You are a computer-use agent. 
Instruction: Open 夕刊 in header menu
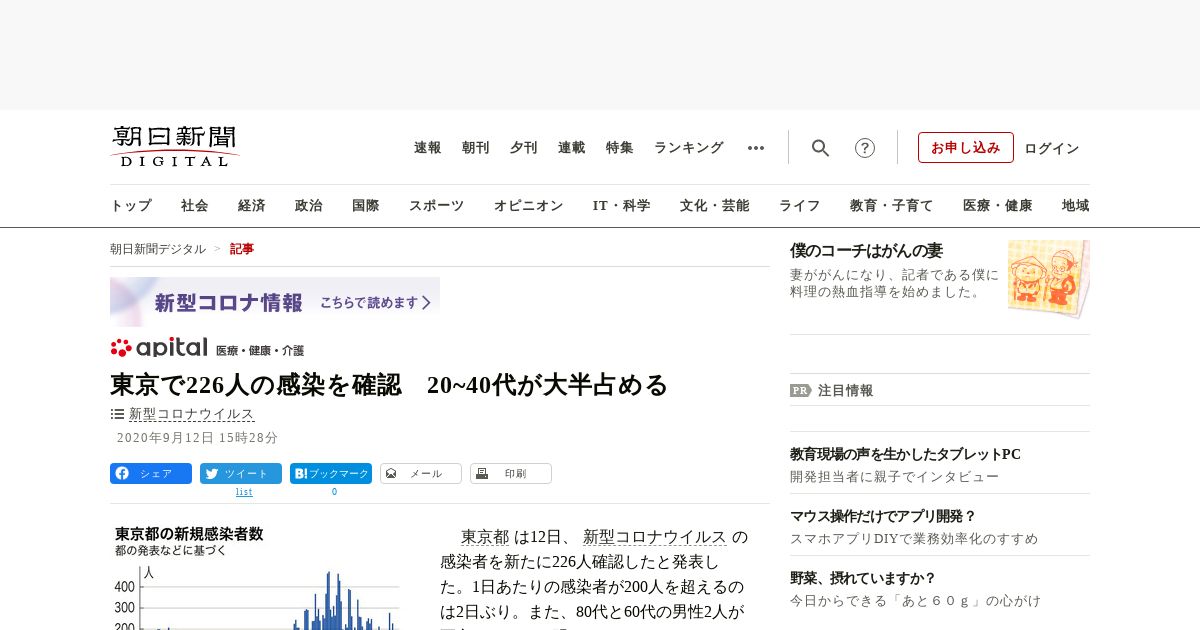(524, 148)
